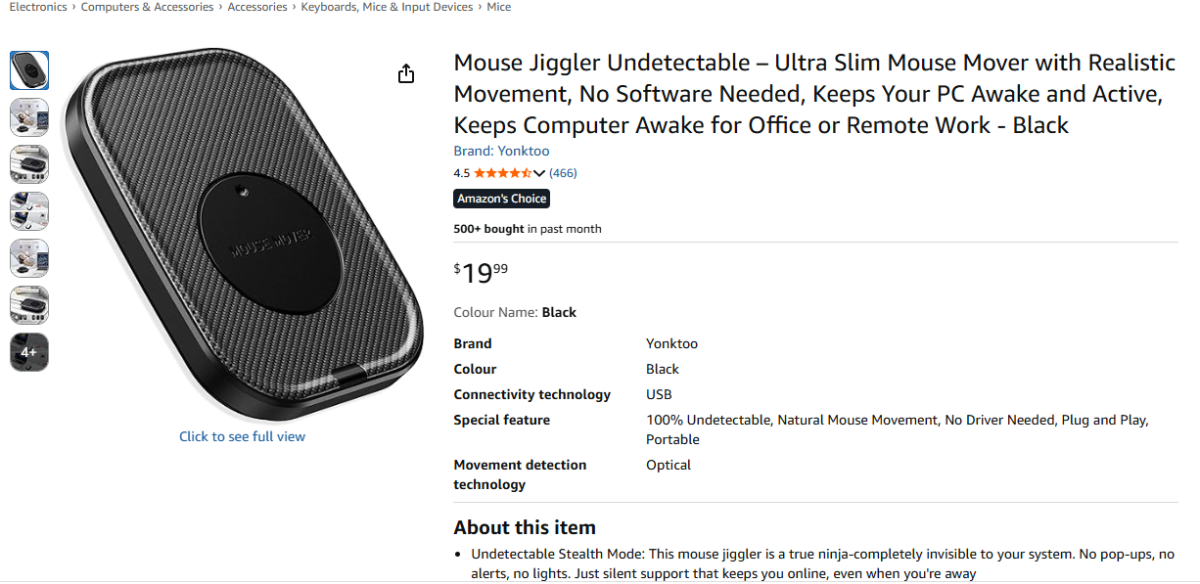Screen dimensions: 1200x584
Task: Open Computers & Accessories breadcrumb
Action: coord(147,7)
